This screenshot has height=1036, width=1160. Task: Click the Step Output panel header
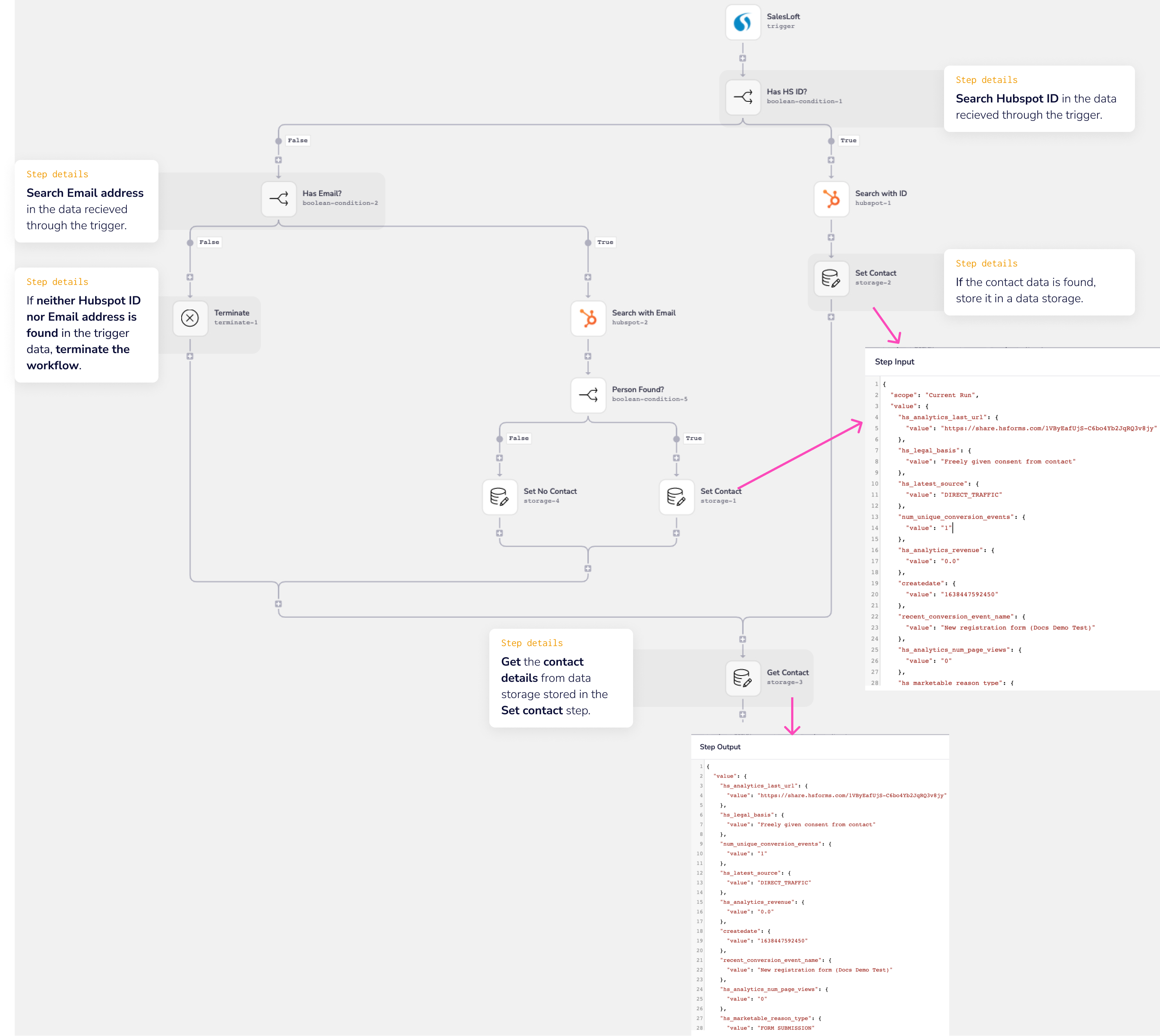721,747
